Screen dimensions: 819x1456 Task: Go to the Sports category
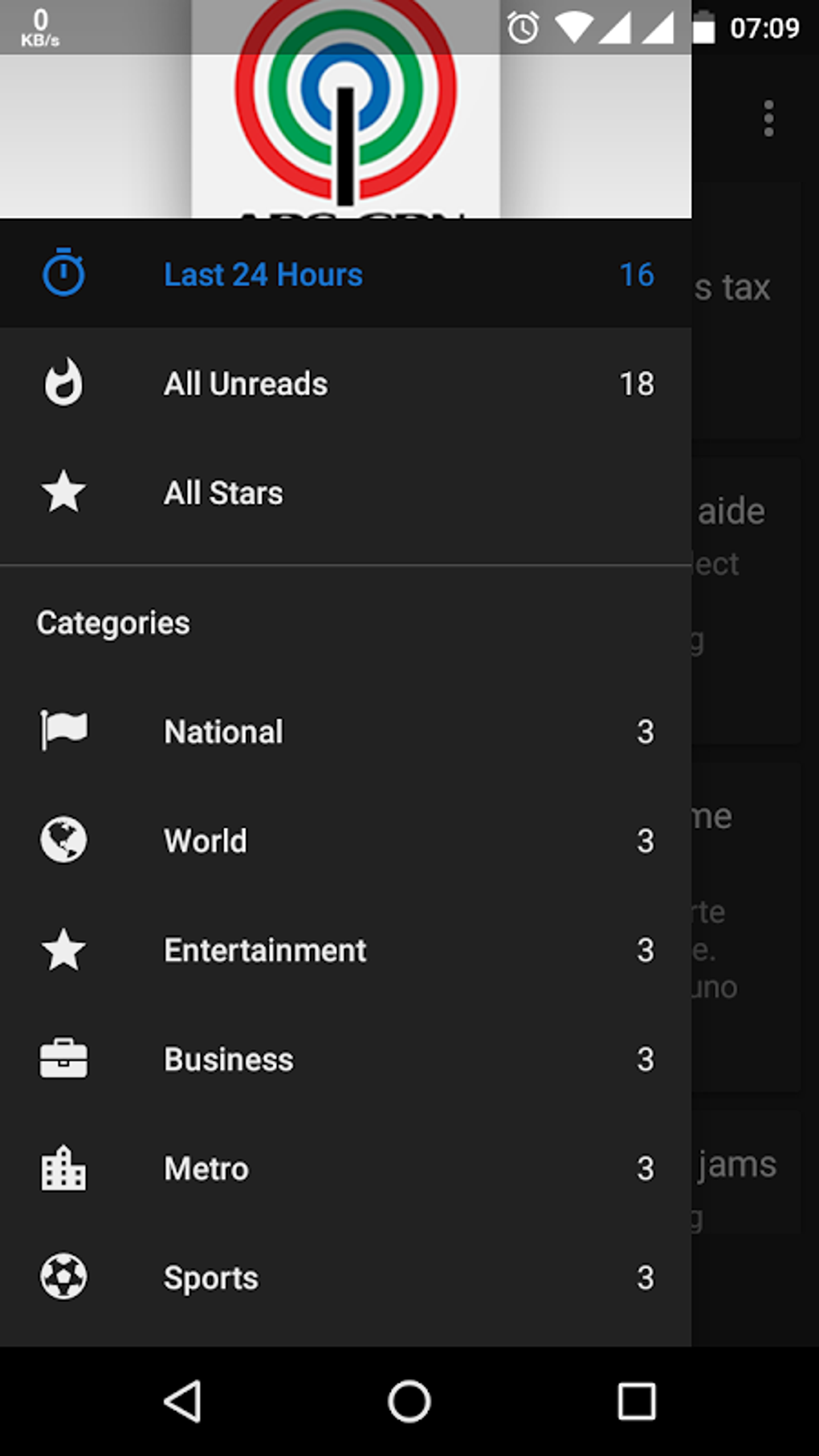coord(211,1279)
